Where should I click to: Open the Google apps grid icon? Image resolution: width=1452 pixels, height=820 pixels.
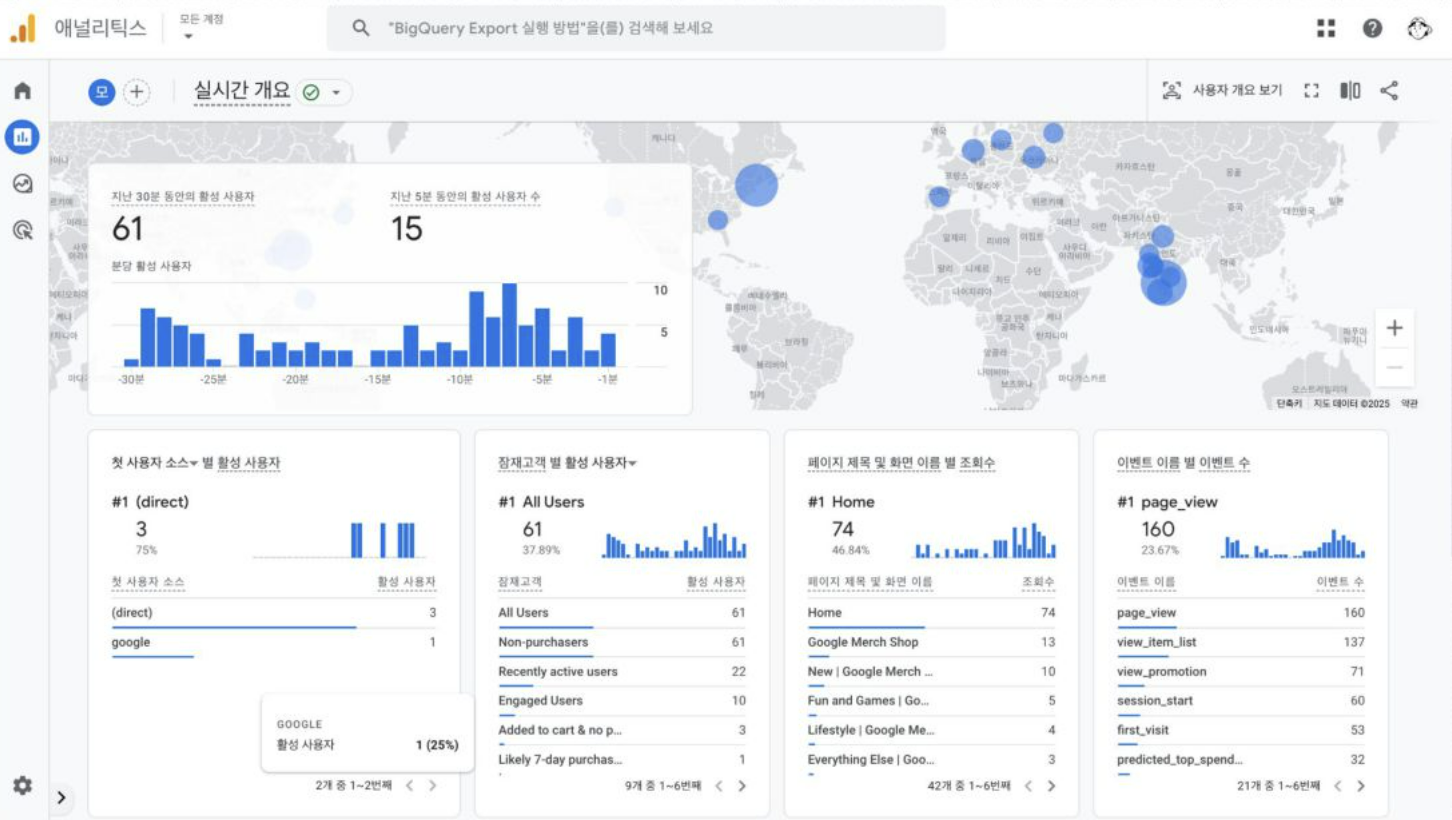(x=1326, y=28)
